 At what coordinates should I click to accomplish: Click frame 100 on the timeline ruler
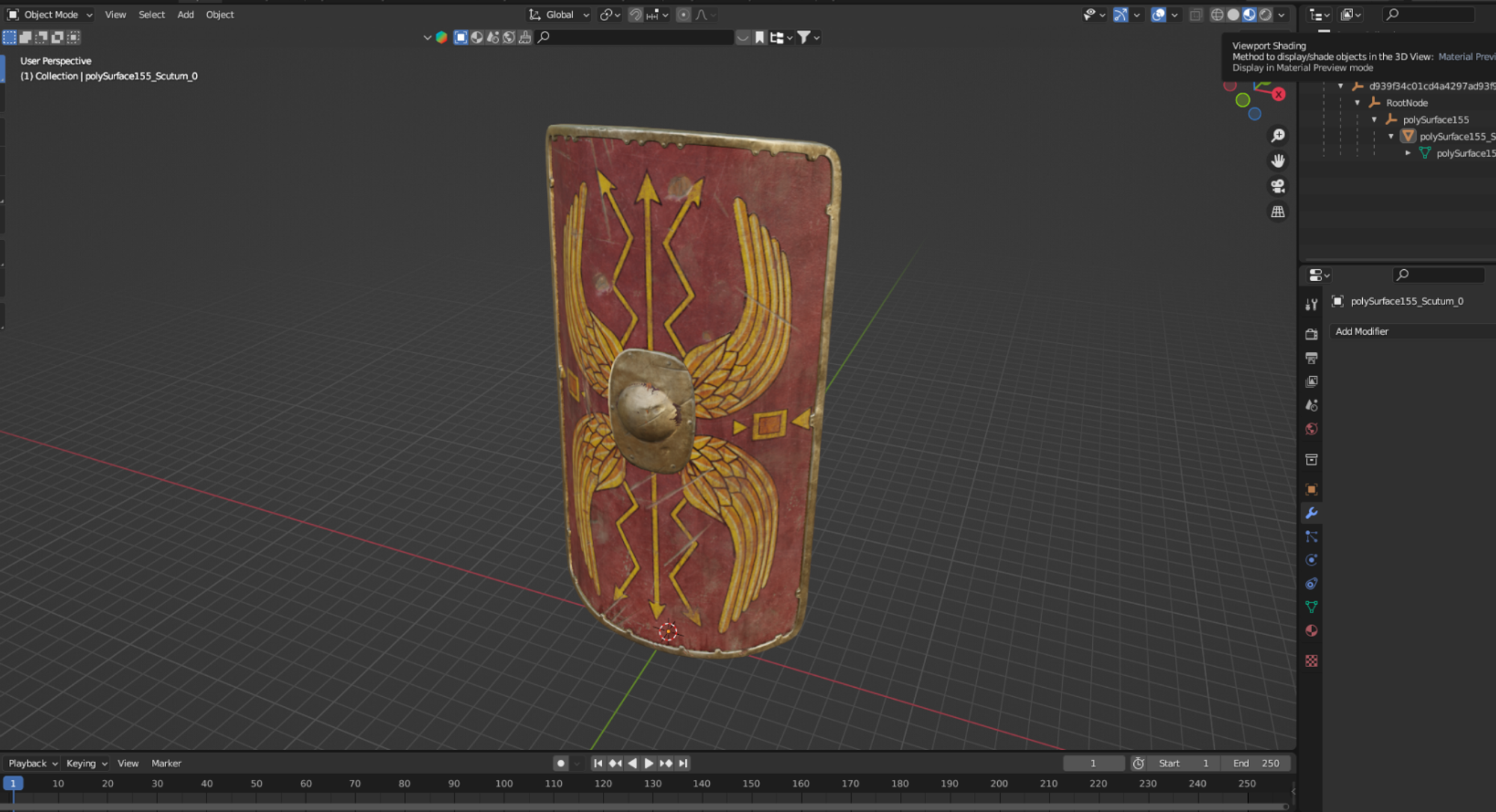pyautogui.click(x=503, y=784)
